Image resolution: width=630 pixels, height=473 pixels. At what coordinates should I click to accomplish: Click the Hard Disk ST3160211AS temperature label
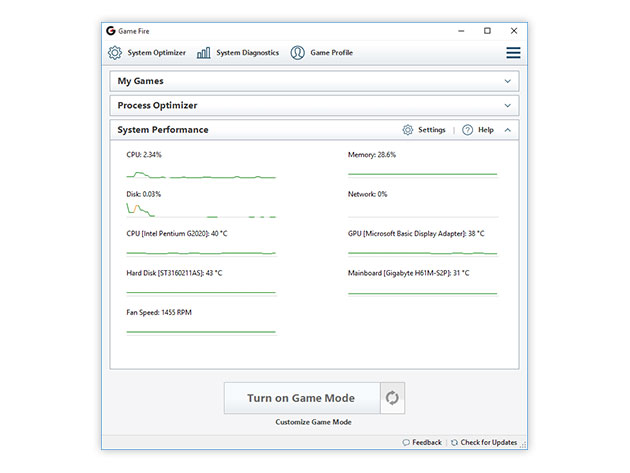174,273
